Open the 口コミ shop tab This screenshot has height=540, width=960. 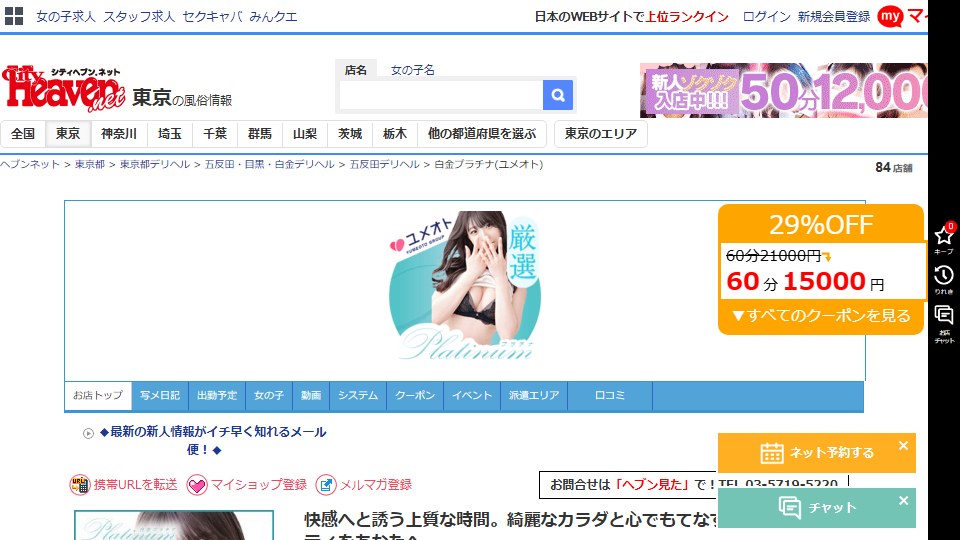pyautogui.click(x=610, y=396)
